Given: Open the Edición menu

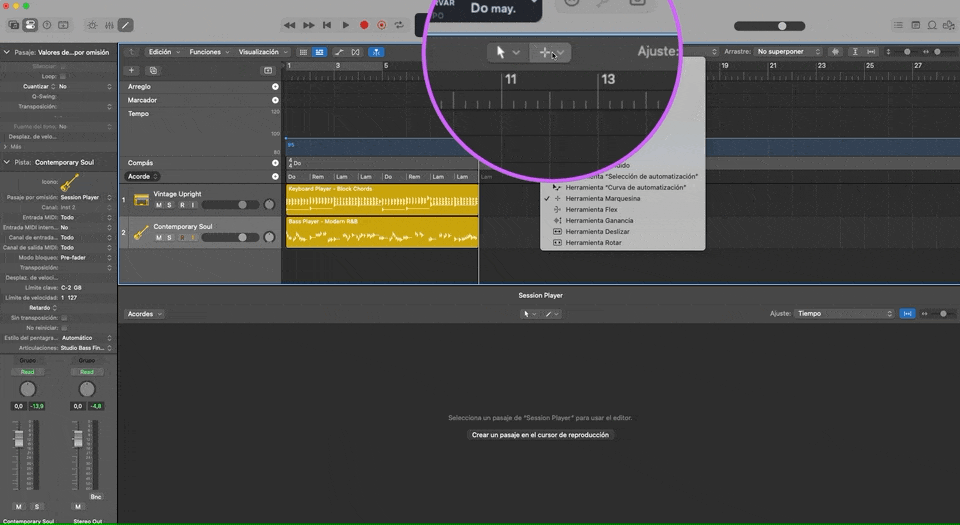Looking at the screenshot, I should [x=164, y=52].
